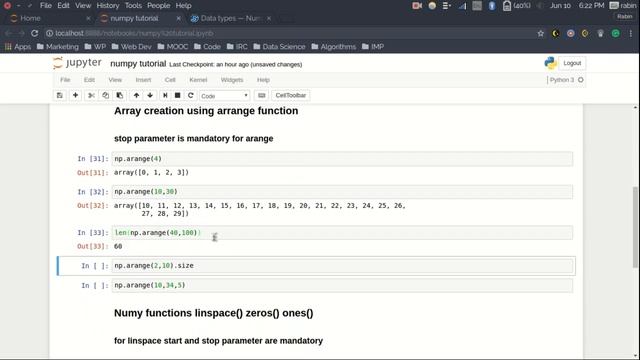
Task: Switch to the Data types NumPy tab
Action: [x=230, y=18]
